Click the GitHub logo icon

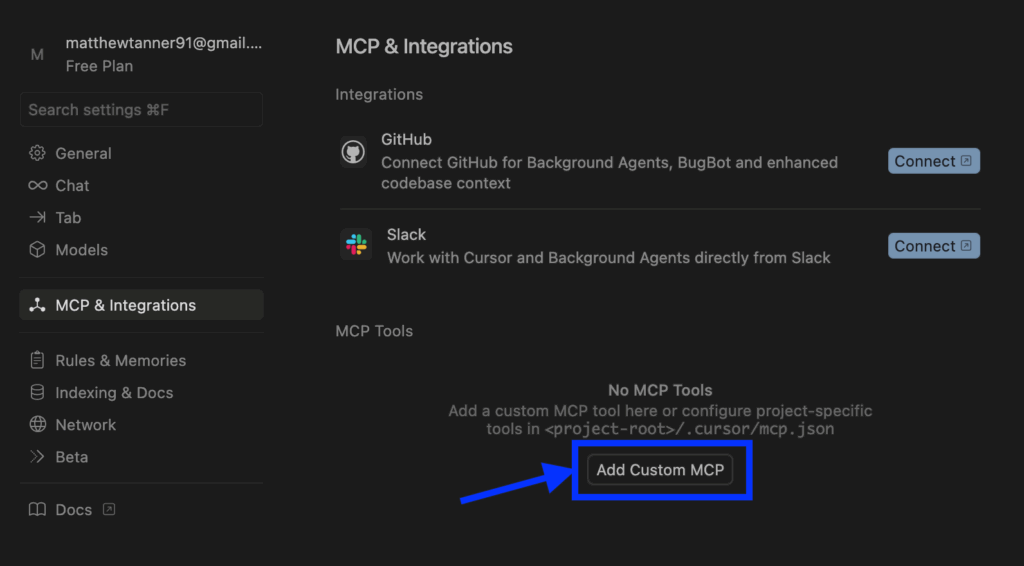[x=353, y=152]
